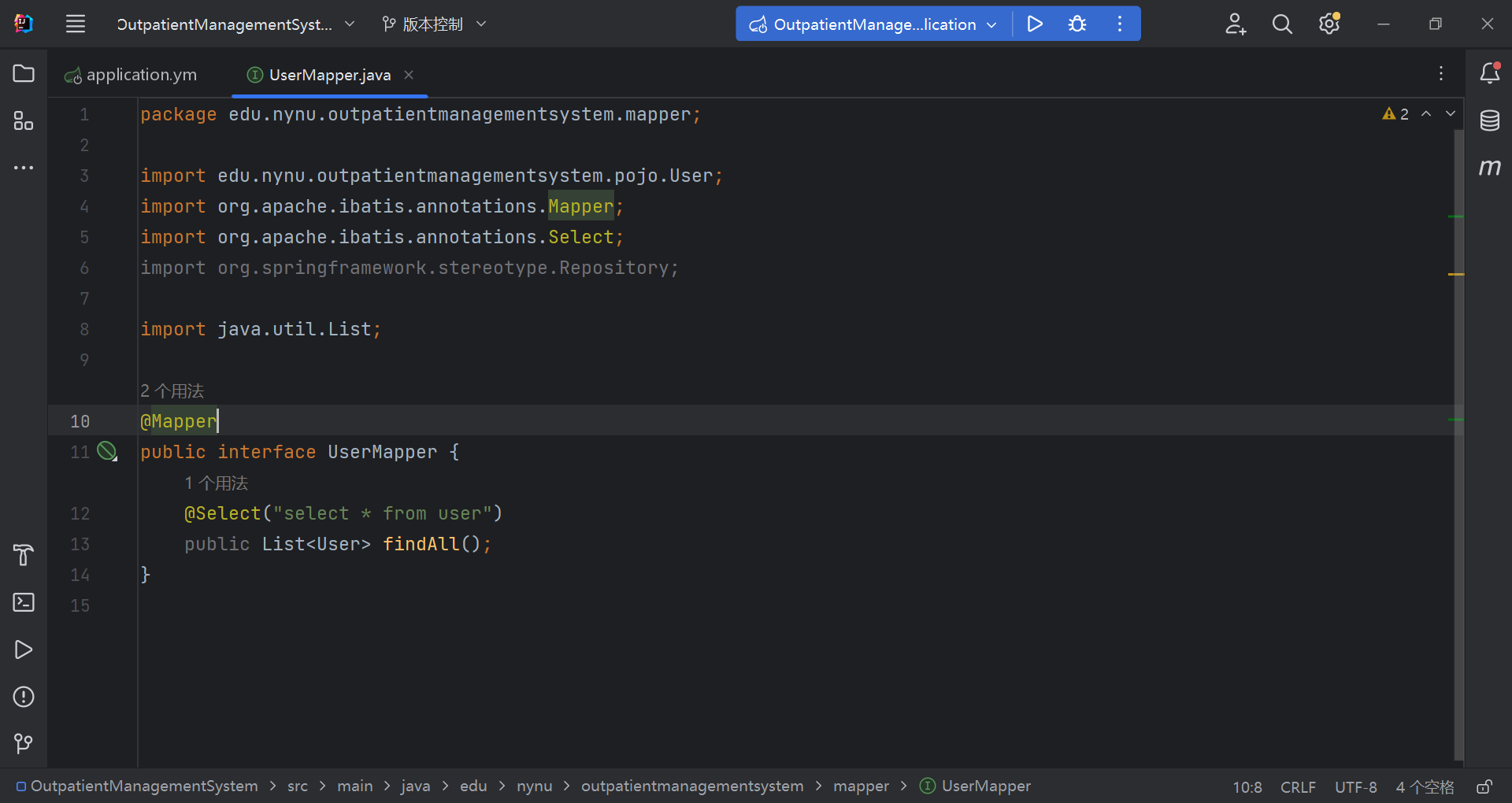Click mapper in the breadcrumb path
This screenshot has width=1512, height=803.
861,786
